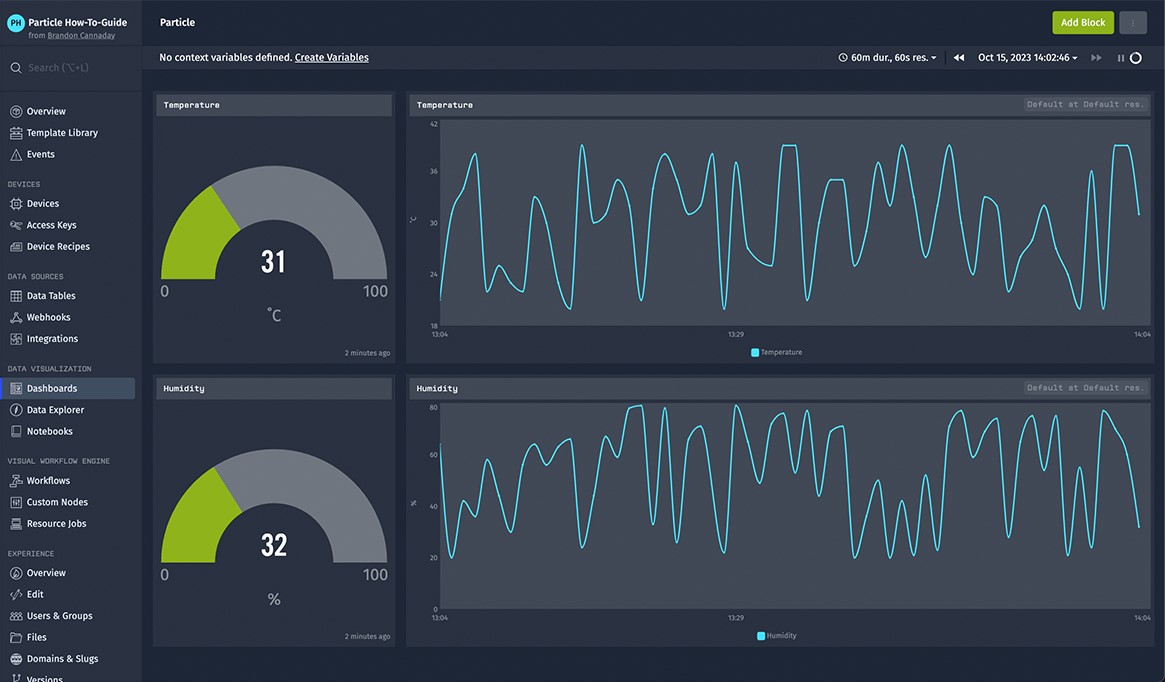1165x682 pixels.
Task: Click Temperature gauge '2 minutes ago' timestamp
Action: point(367,353)
